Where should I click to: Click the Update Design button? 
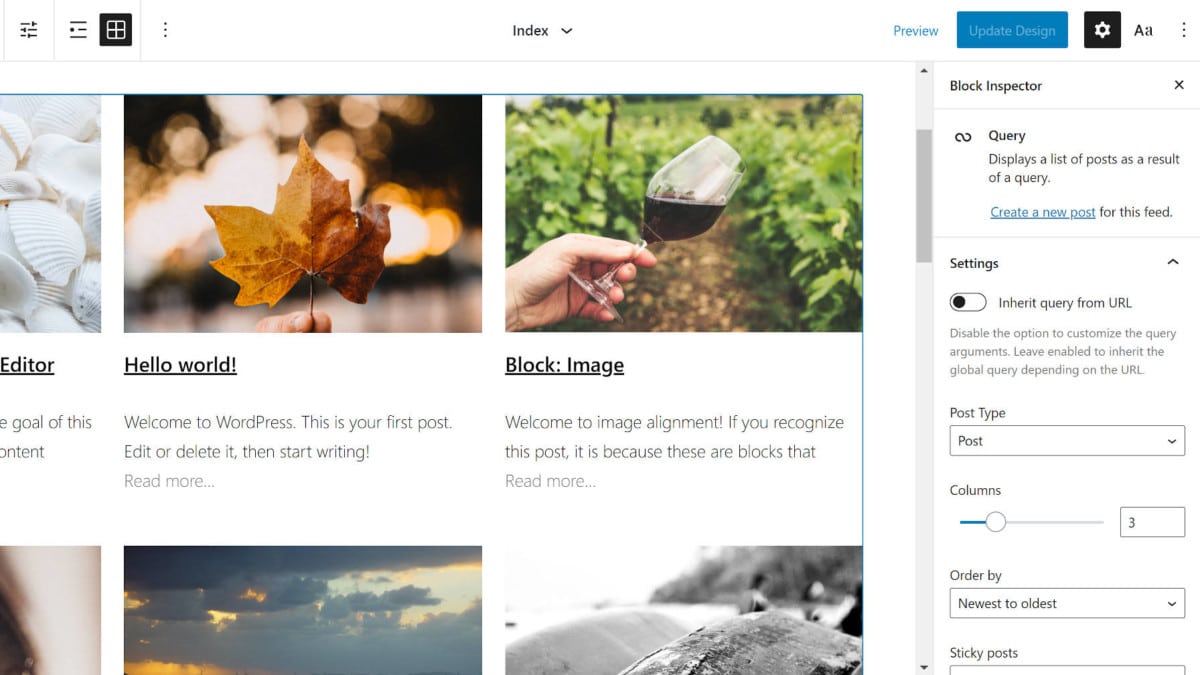pos(1012,30)
